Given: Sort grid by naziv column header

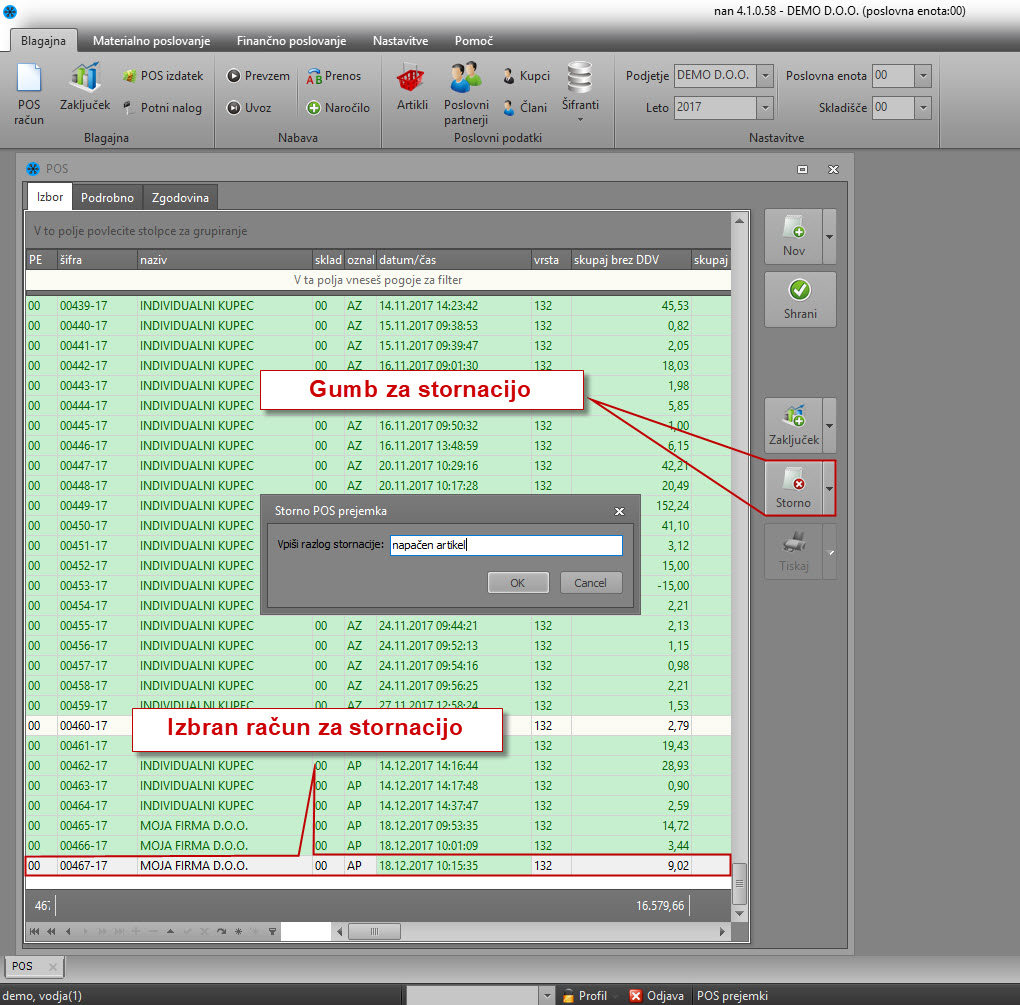Looking at the screenshot, I should pyautogui.click(x=224, y=260).
